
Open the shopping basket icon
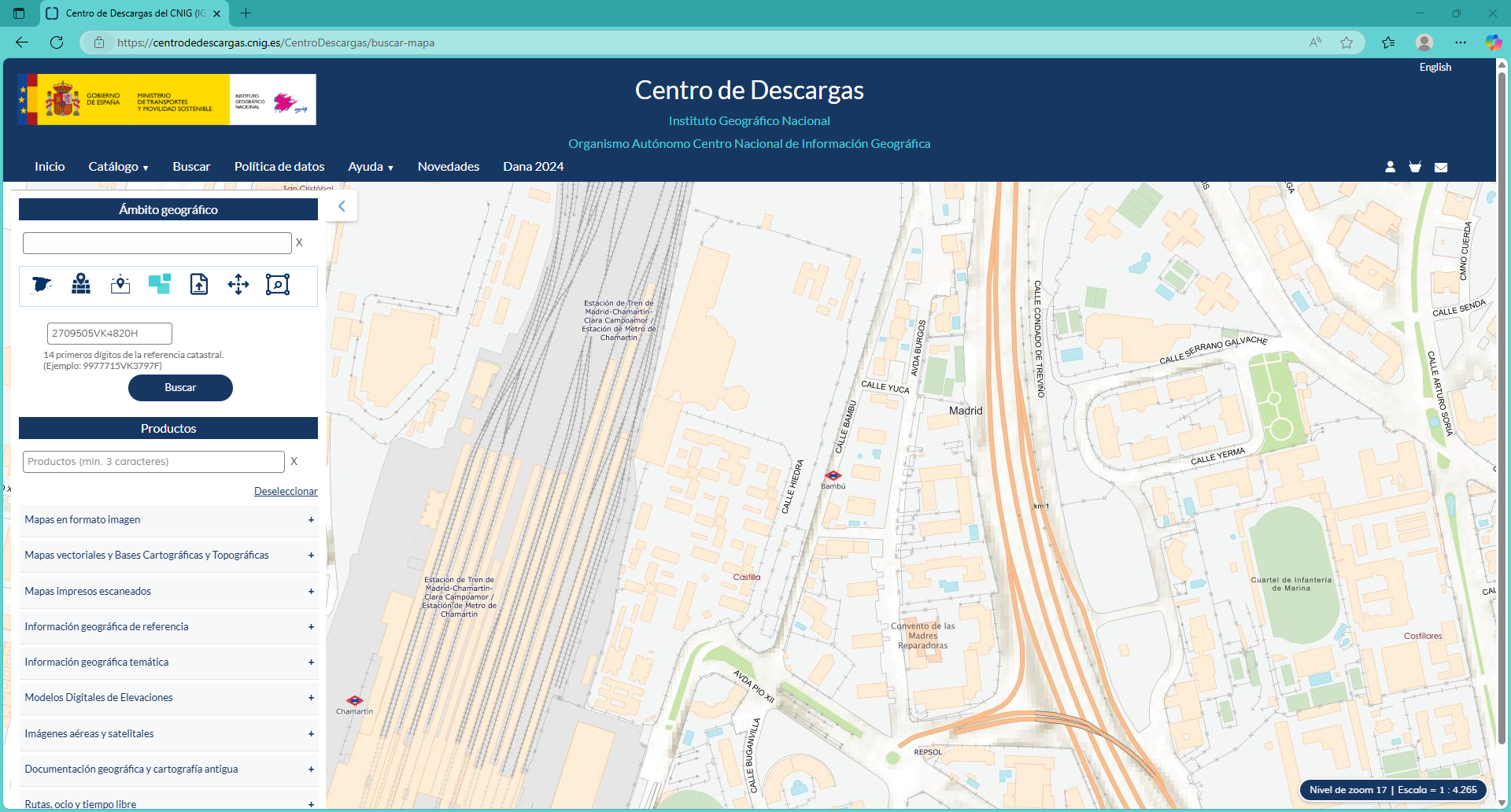click(x=1415, y=167)
